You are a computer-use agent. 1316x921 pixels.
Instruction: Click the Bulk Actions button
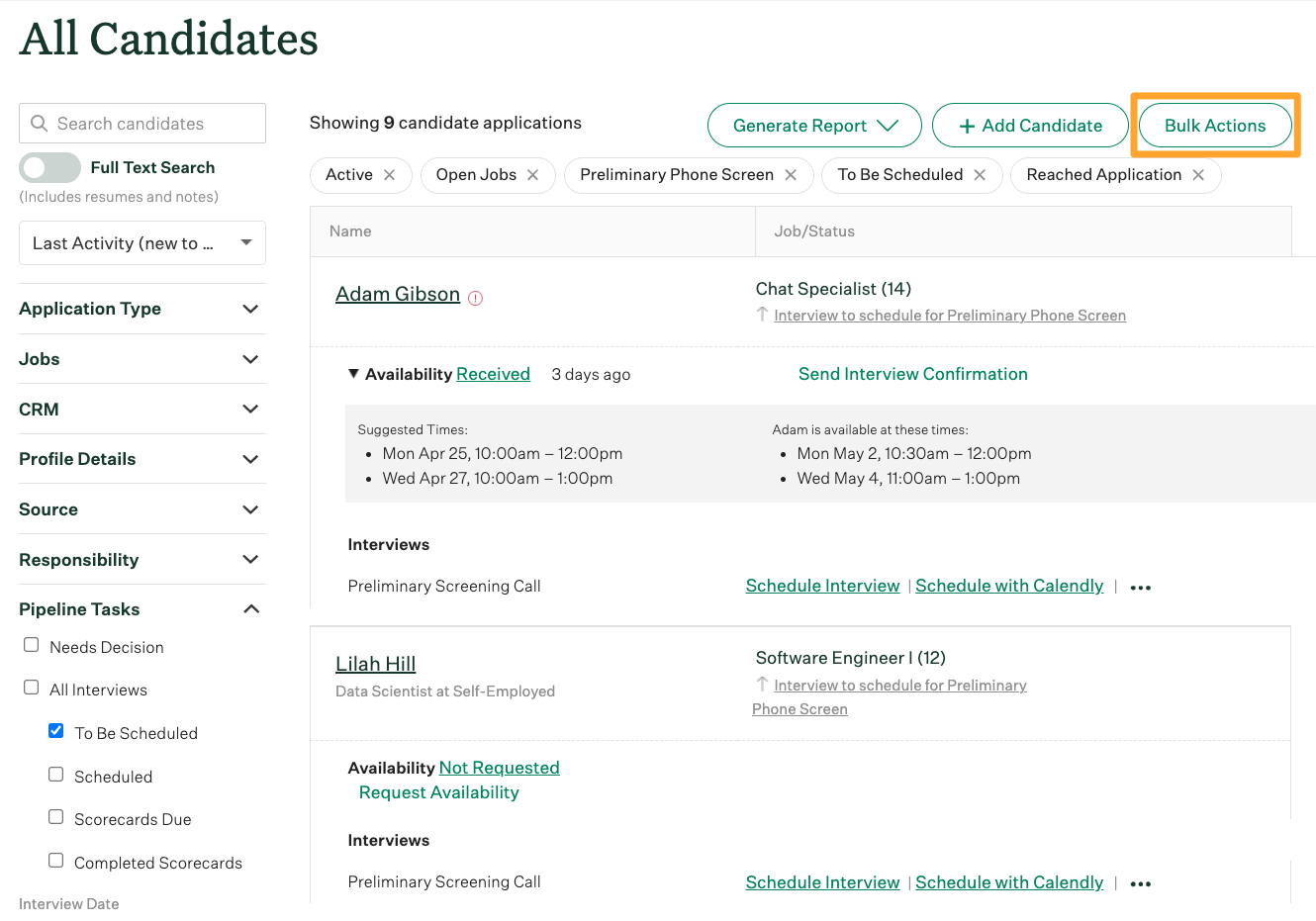[x=1215, y=126]
